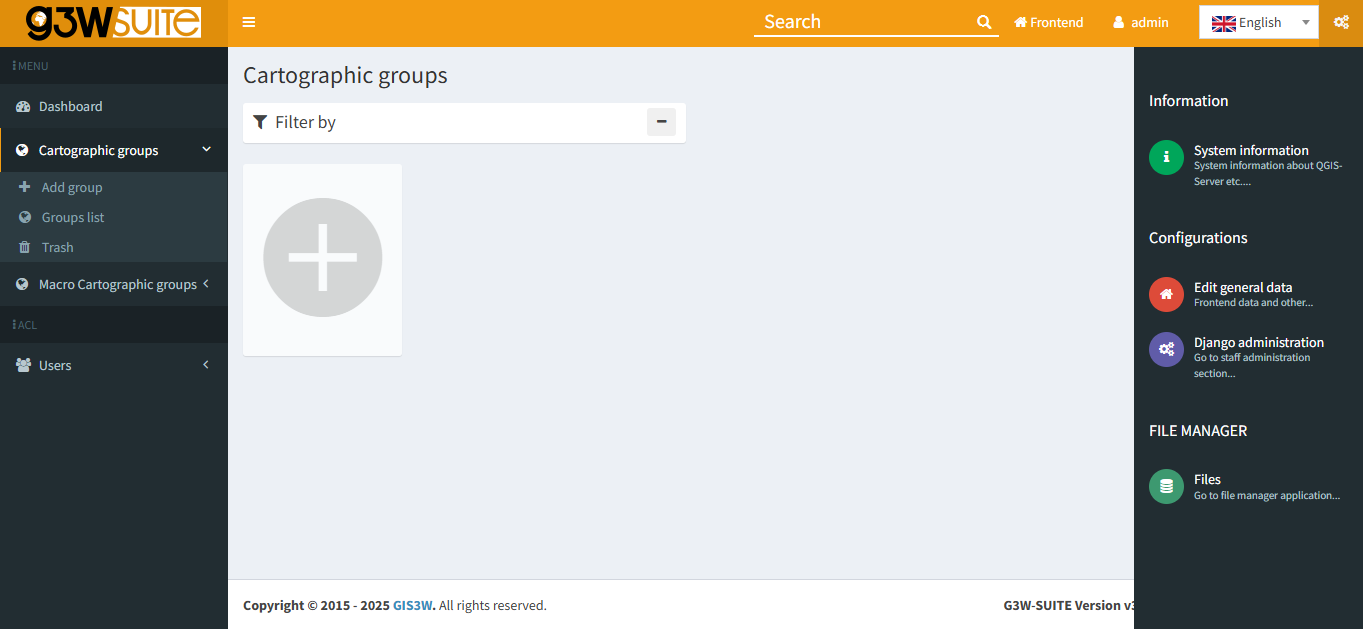Click the Trash bin icon

pyautogui.click(x=25, y=247)
